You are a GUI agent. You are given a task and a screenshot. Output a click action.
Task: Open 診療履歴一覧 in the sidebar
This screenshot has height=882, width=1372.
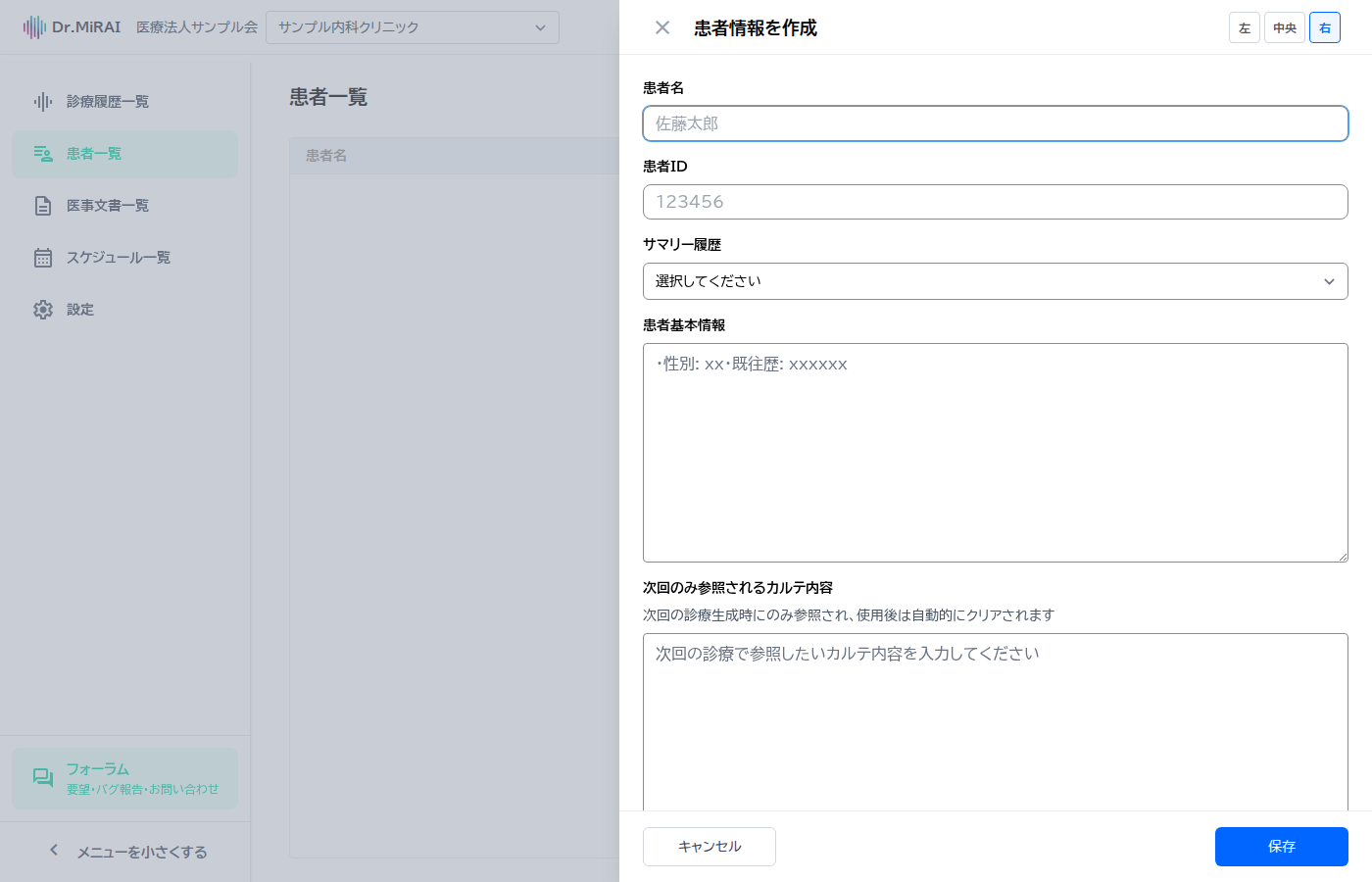(x=125, y=102)
